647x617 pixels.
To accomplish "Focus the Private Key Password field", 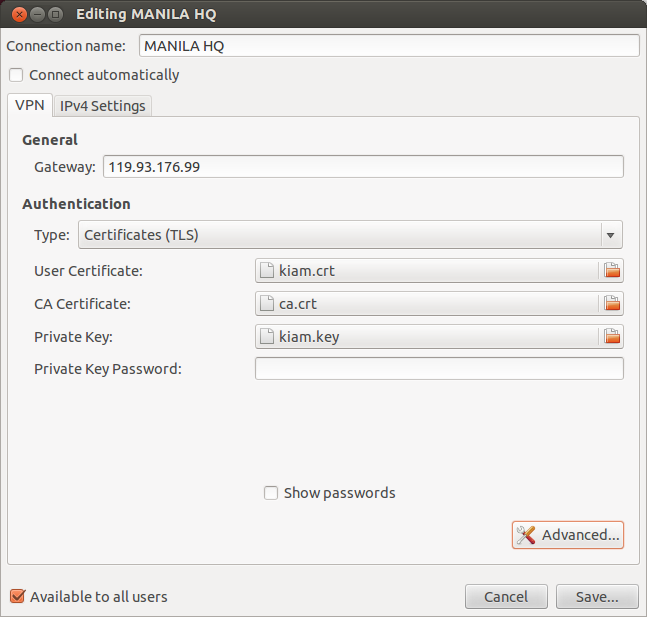I will pyautogui.click(x=439, y=369).
